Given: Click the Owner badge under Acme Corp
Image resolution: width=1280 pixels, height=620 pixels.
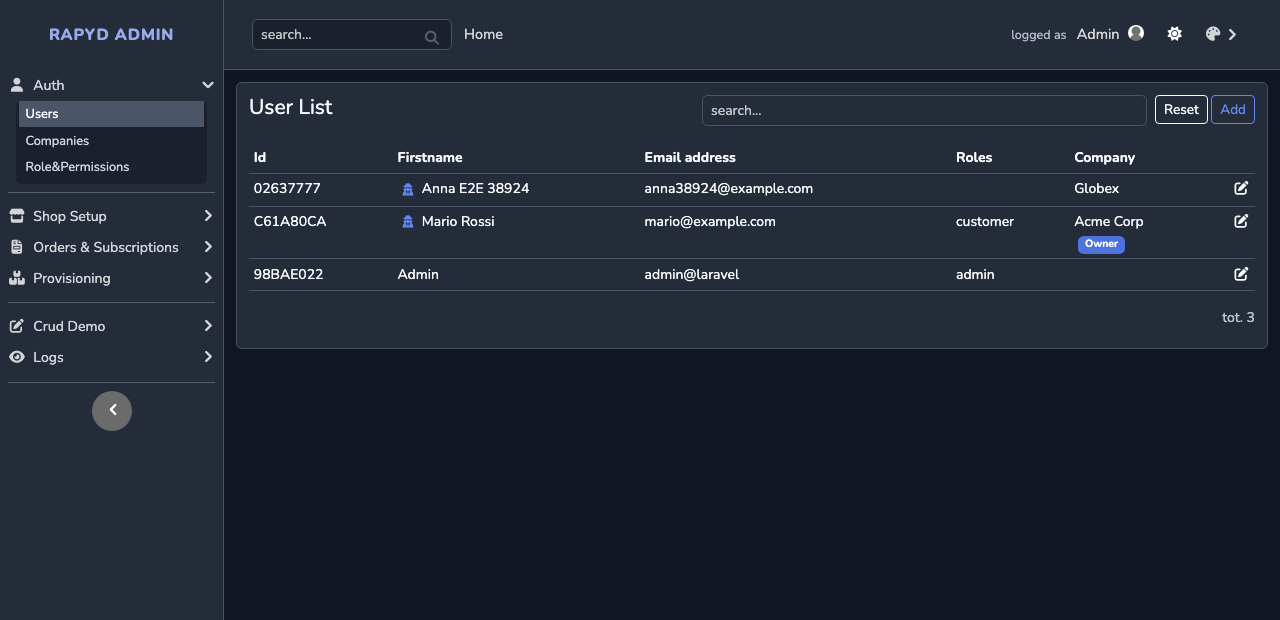Looking at the screenshot, I should pos(1101,244).
